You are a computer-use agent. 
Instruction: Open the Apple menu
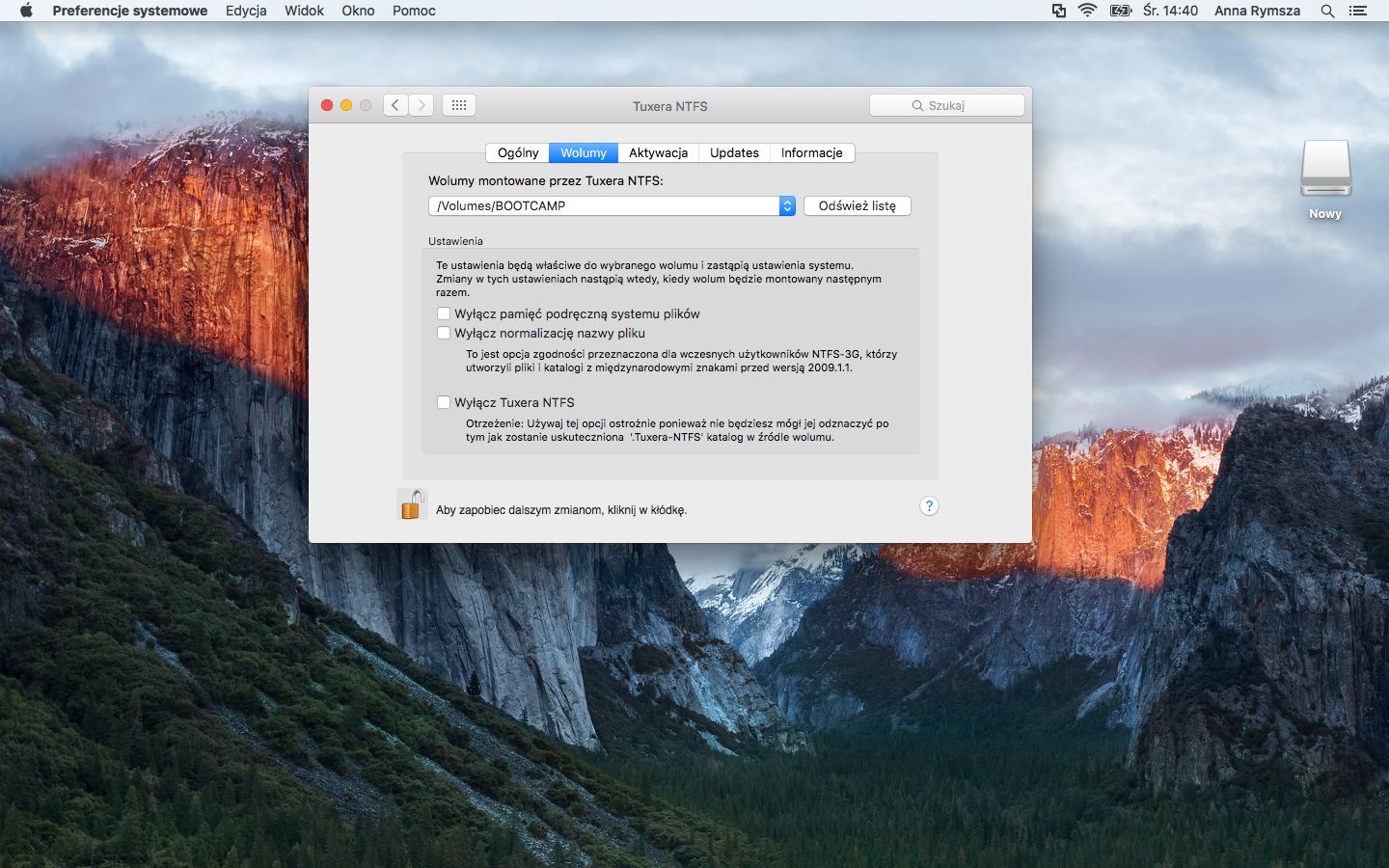point(26,11)
